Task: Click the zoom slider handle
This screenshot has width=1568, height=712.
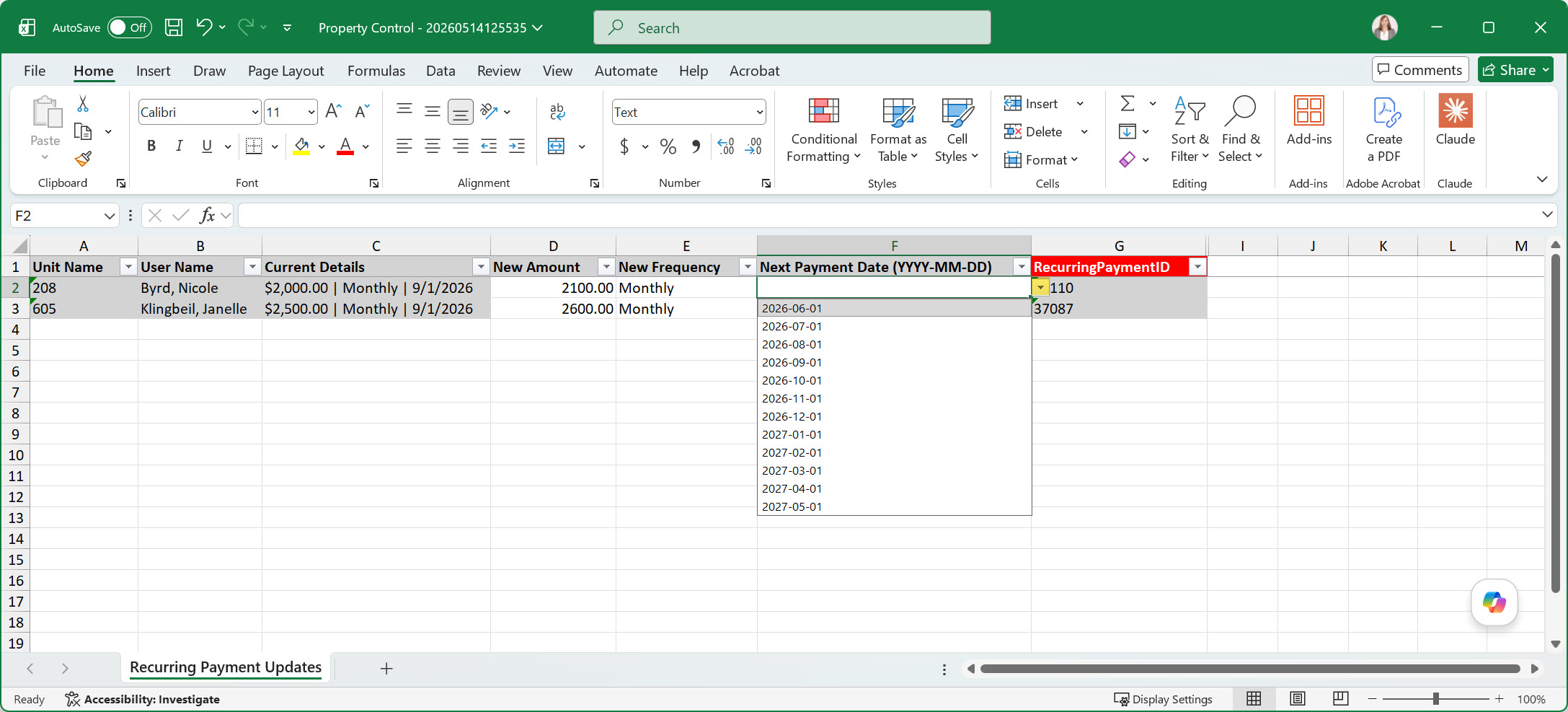Action: pyautogui.click(x=1436, y=698)
